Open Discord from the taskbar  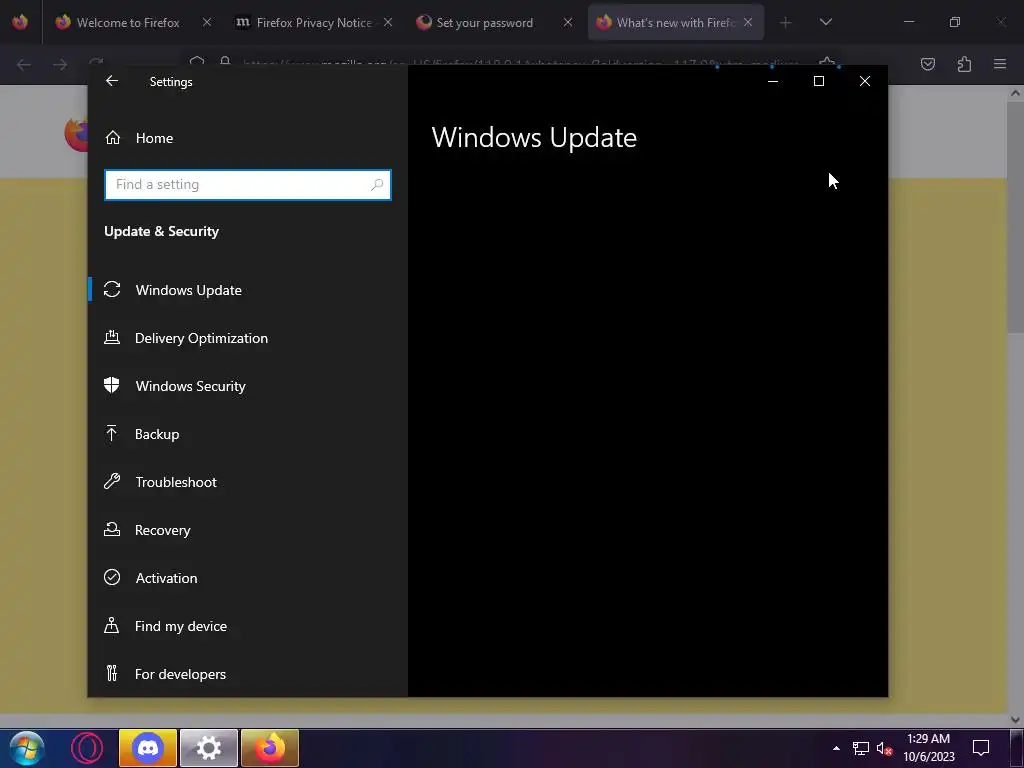(x=148, y=748)
